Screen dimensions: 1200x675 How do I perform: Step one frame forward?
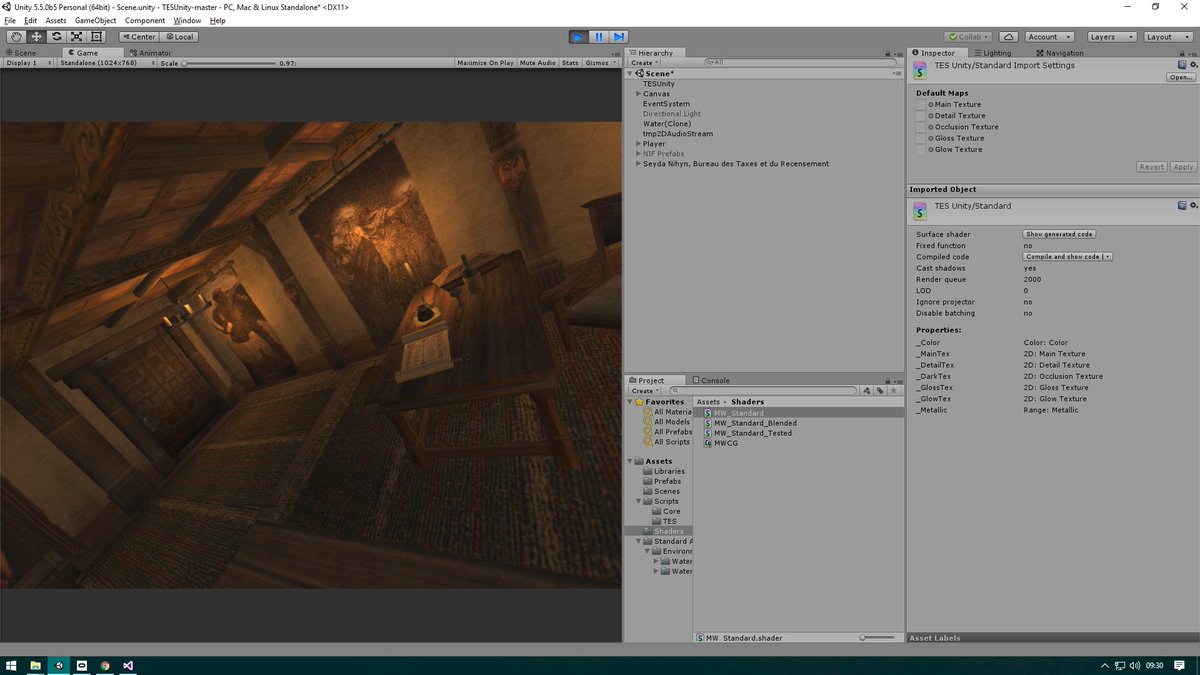pos(619,37)
